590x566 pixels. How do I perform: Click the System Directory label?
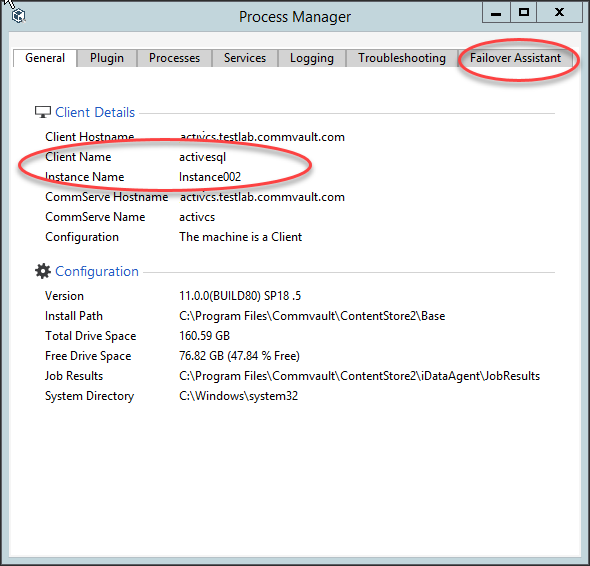90,396
